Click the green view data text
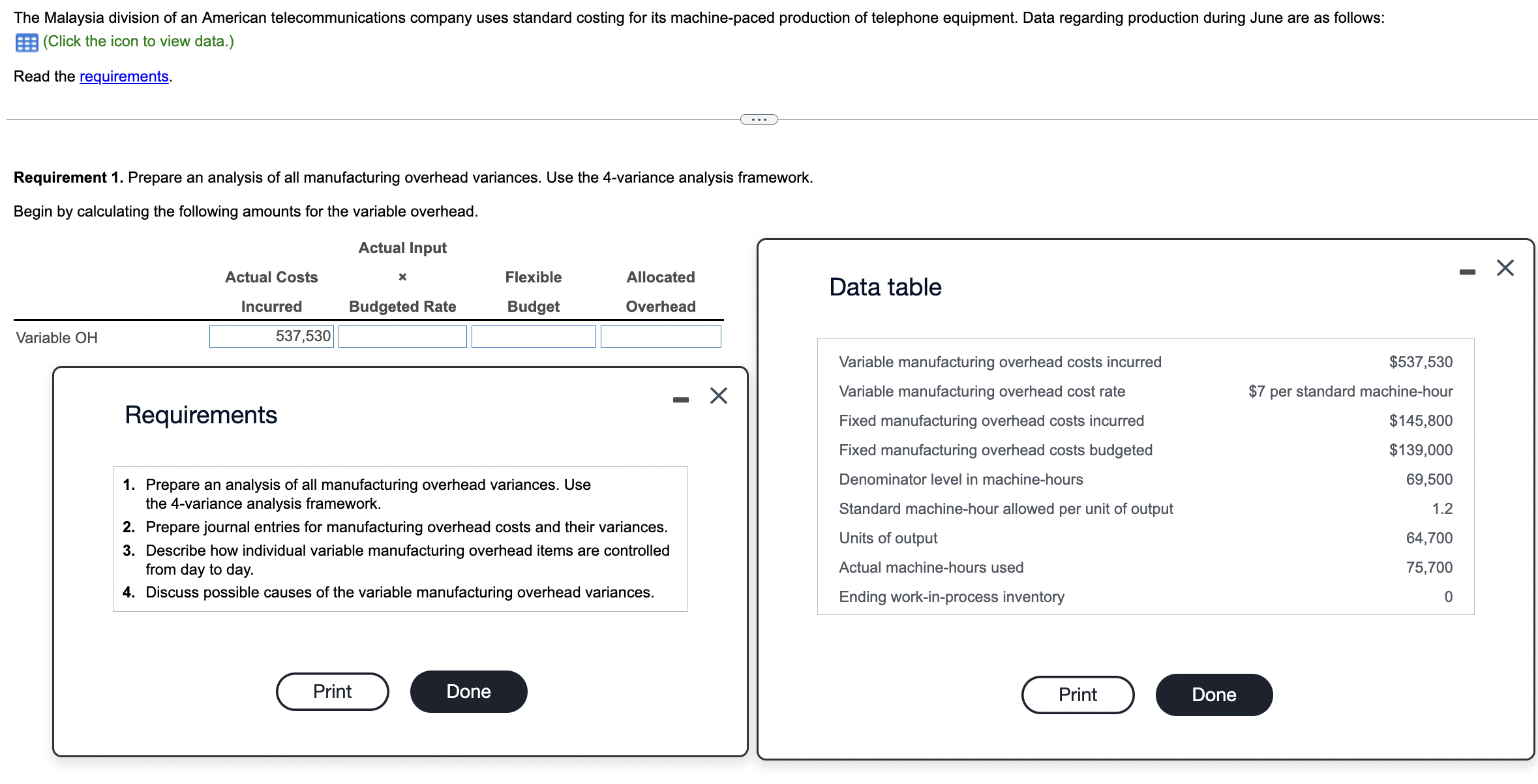1538x784 pixels. tap(137, 41)
